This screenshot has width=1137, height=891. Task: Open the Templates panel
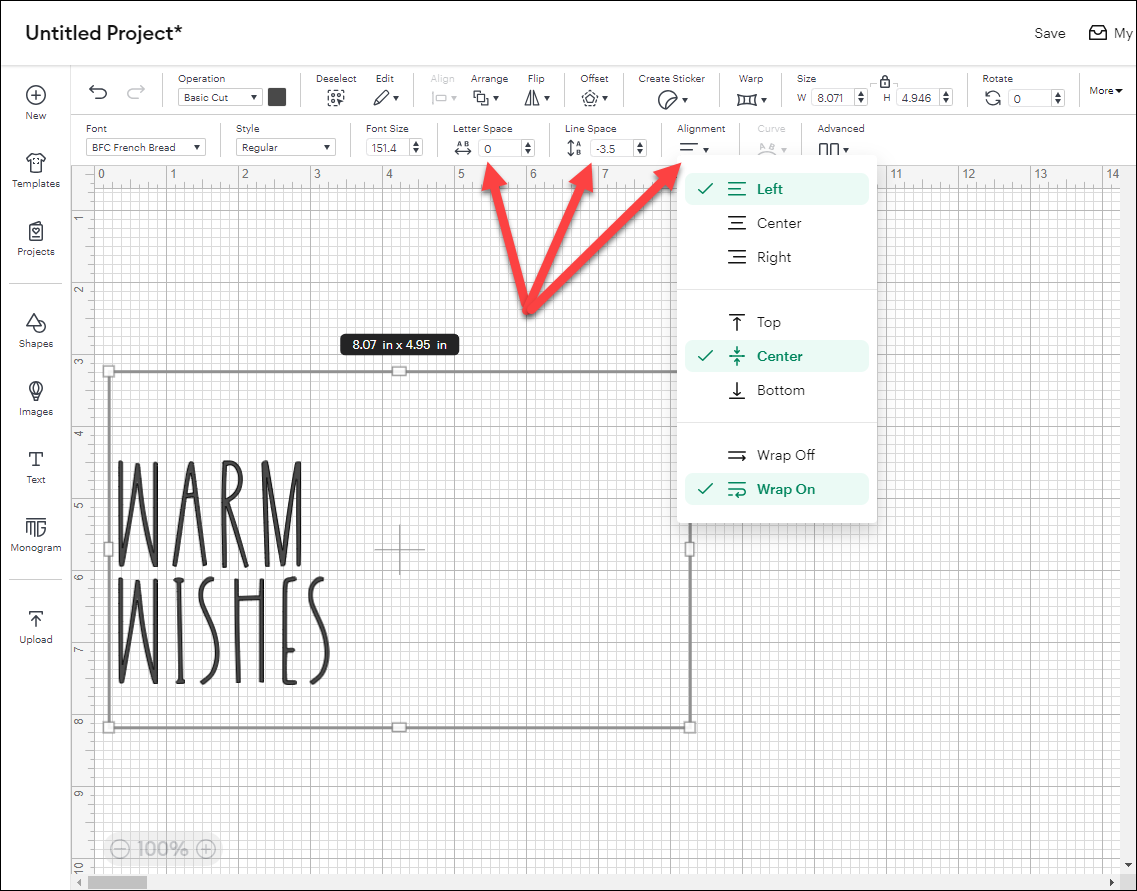[36, 169]
